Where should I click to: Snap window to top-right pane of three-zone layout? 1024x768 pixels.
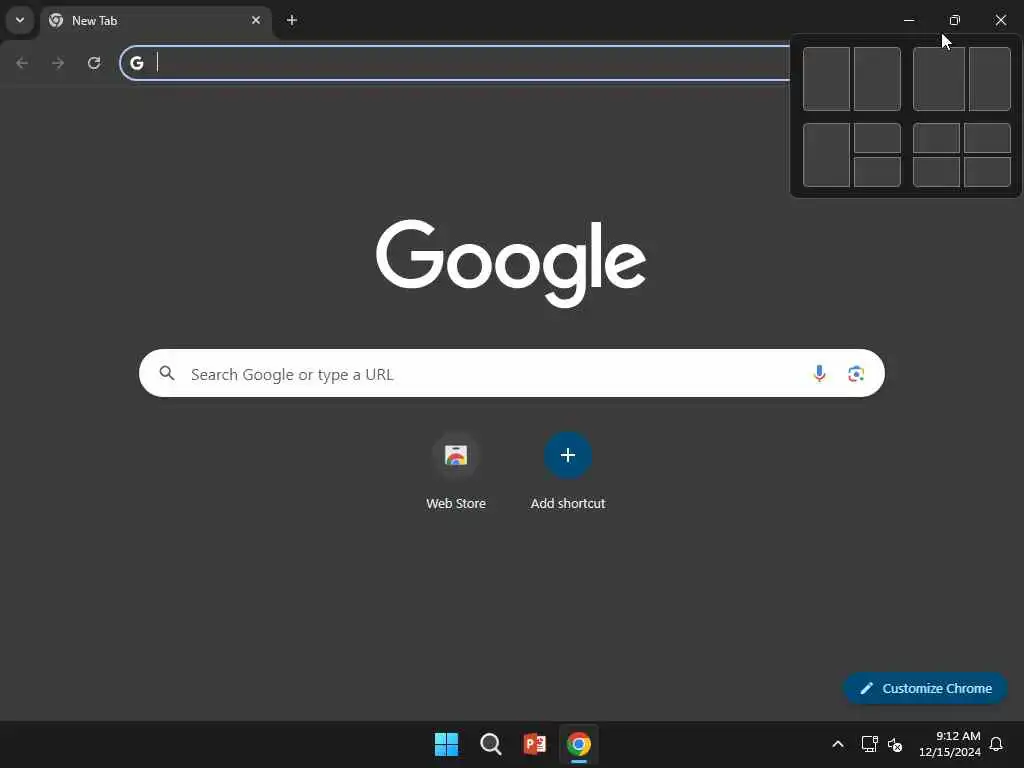877,138
